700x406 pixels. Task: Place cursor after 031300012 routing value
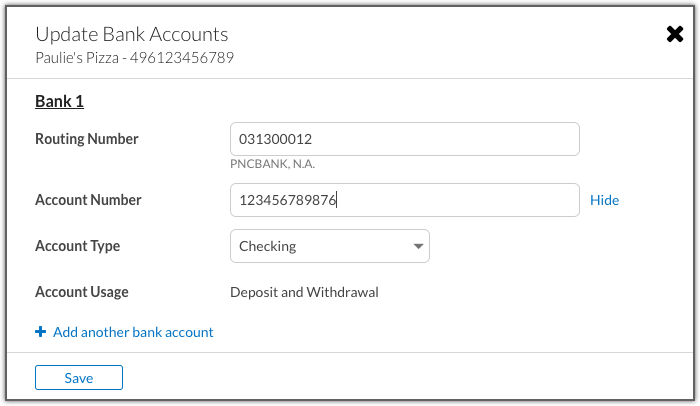313,139
